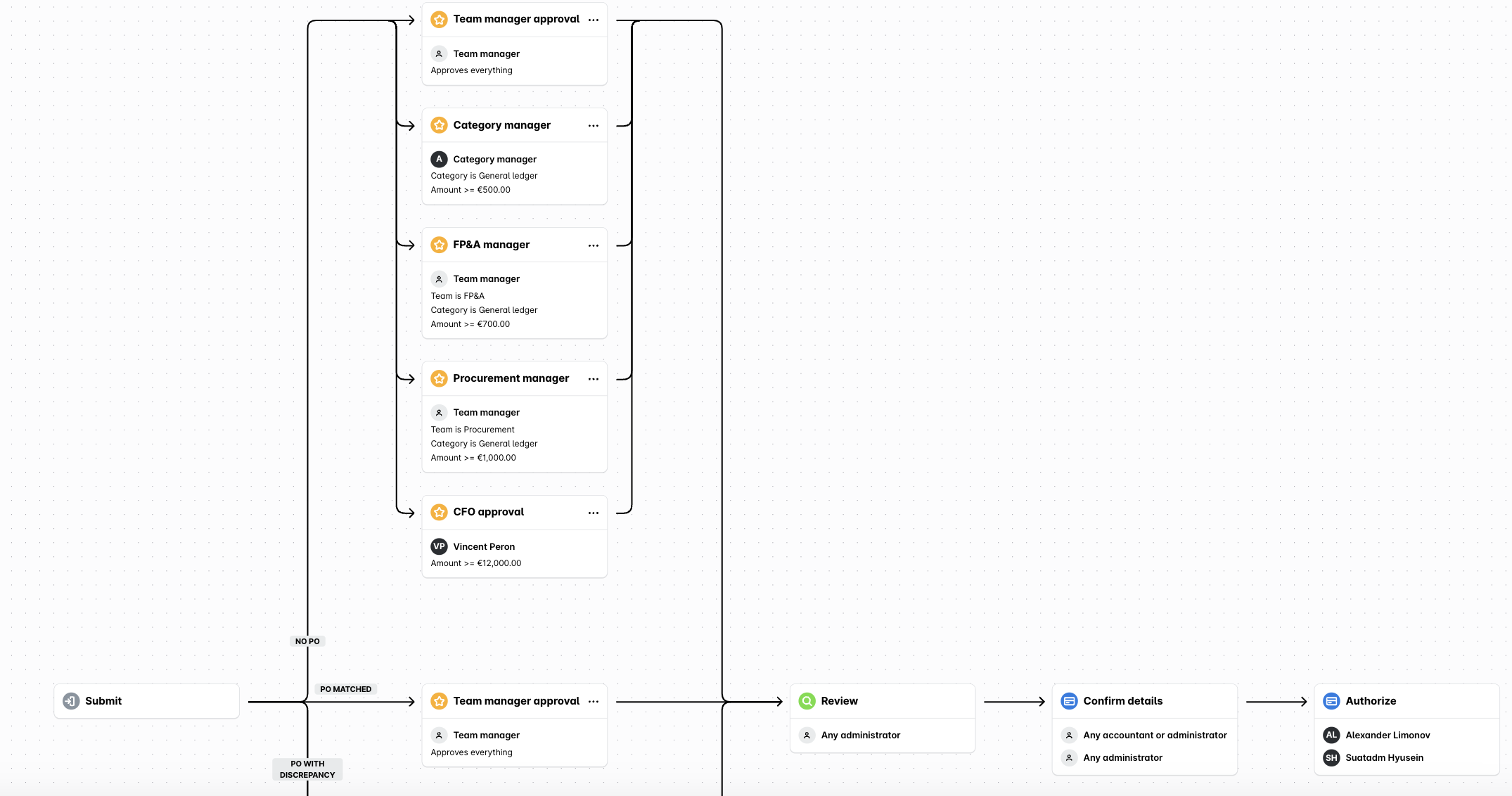
Task: Click the A avatar in Category manager
Action: pos(439,159)
